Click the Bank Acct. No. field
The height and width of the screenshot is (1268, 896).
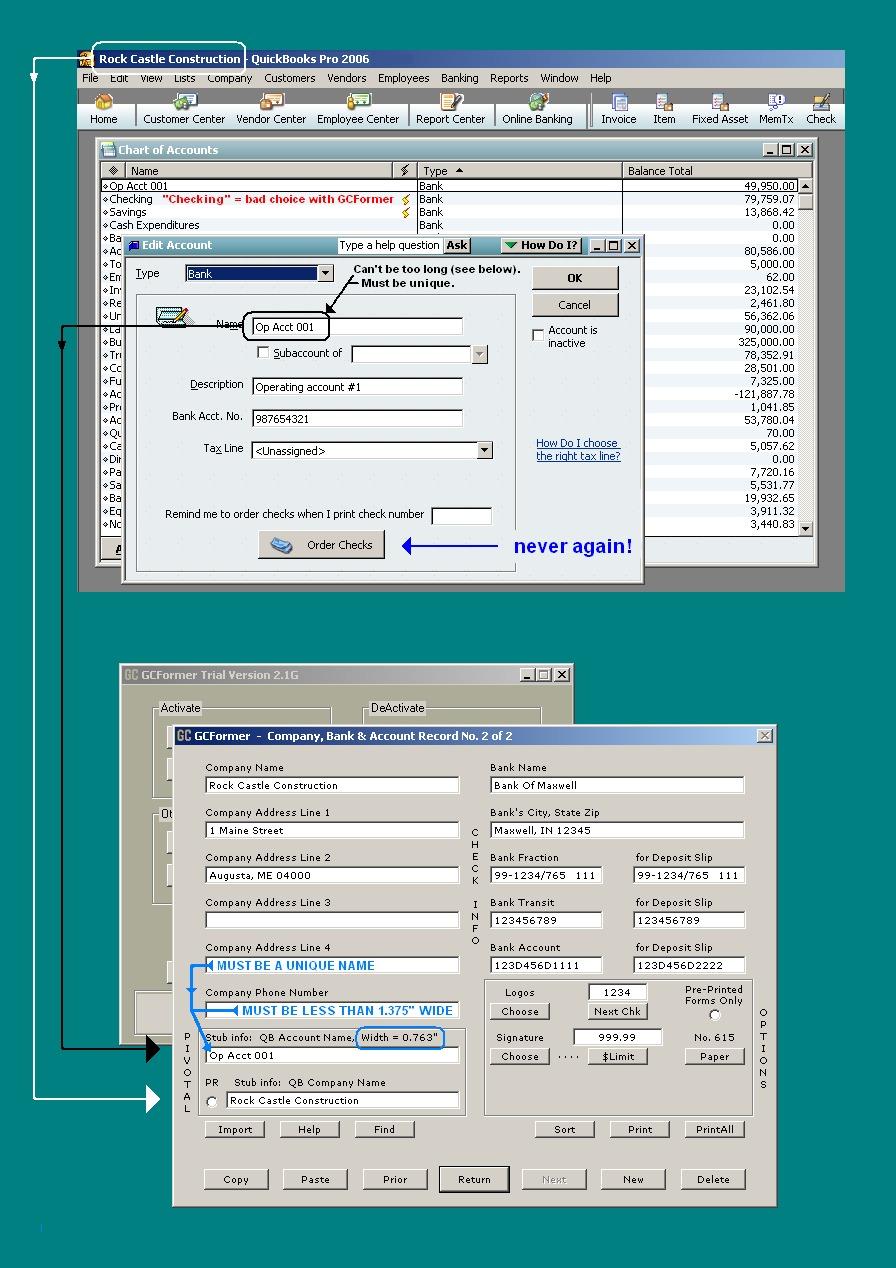357,418
